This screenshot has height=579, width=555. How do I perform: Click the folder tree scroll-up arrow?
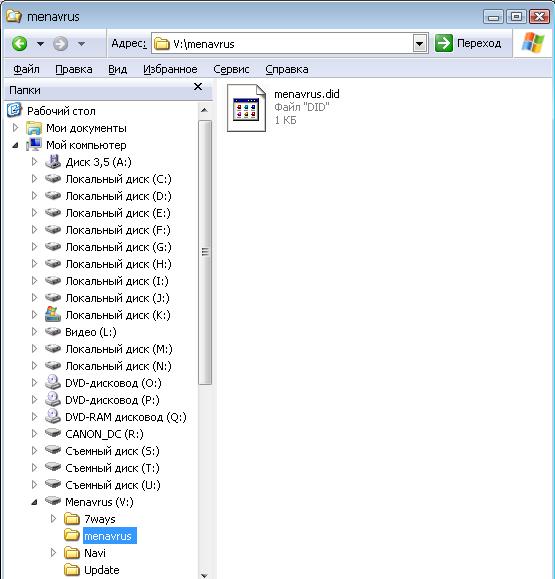pyautogui.click(x=204, y=110)
